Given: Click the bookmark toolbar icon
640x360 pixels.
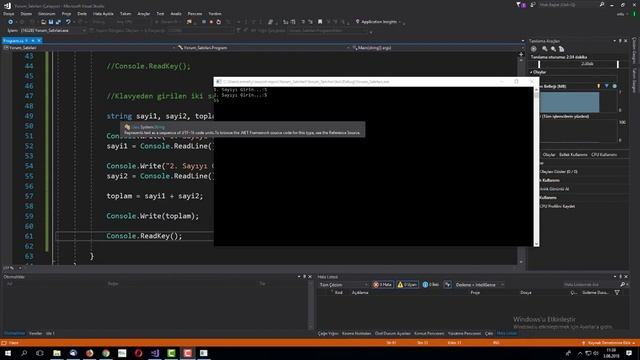Looking at the screenshot, I should point(320,22).
